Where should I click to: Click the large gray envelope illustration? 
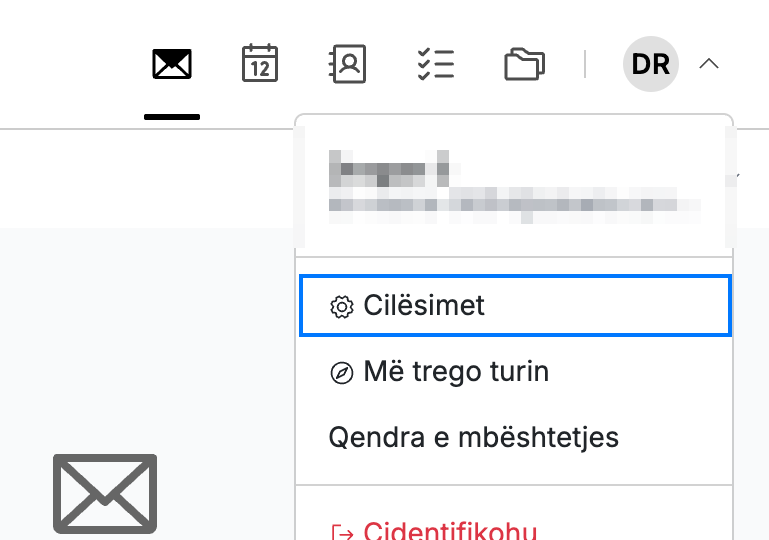(105, 493)
